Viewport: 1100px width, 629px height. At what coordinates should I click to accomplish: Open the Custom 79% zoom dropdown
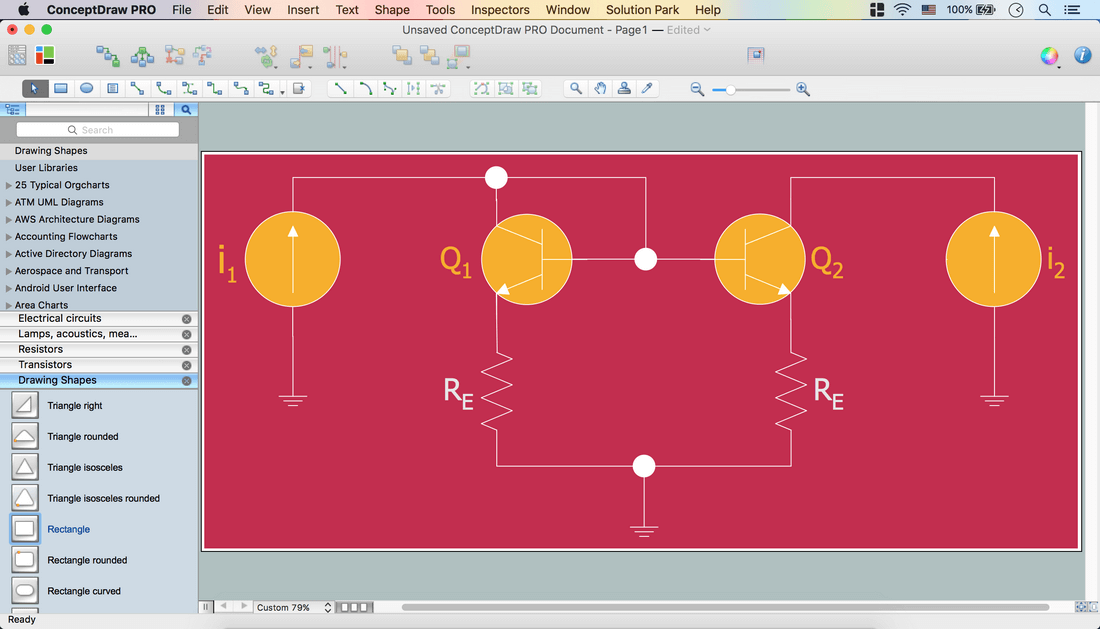tap(294, 607)
